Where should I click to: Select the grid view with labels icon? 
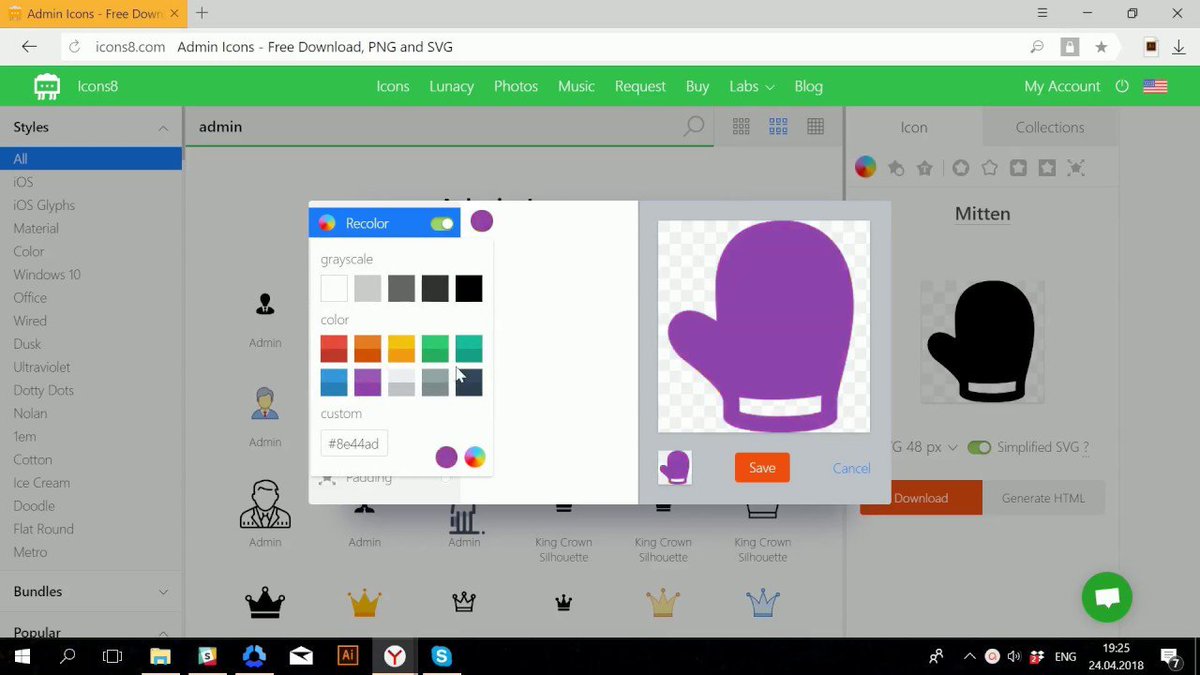point(778,126)
